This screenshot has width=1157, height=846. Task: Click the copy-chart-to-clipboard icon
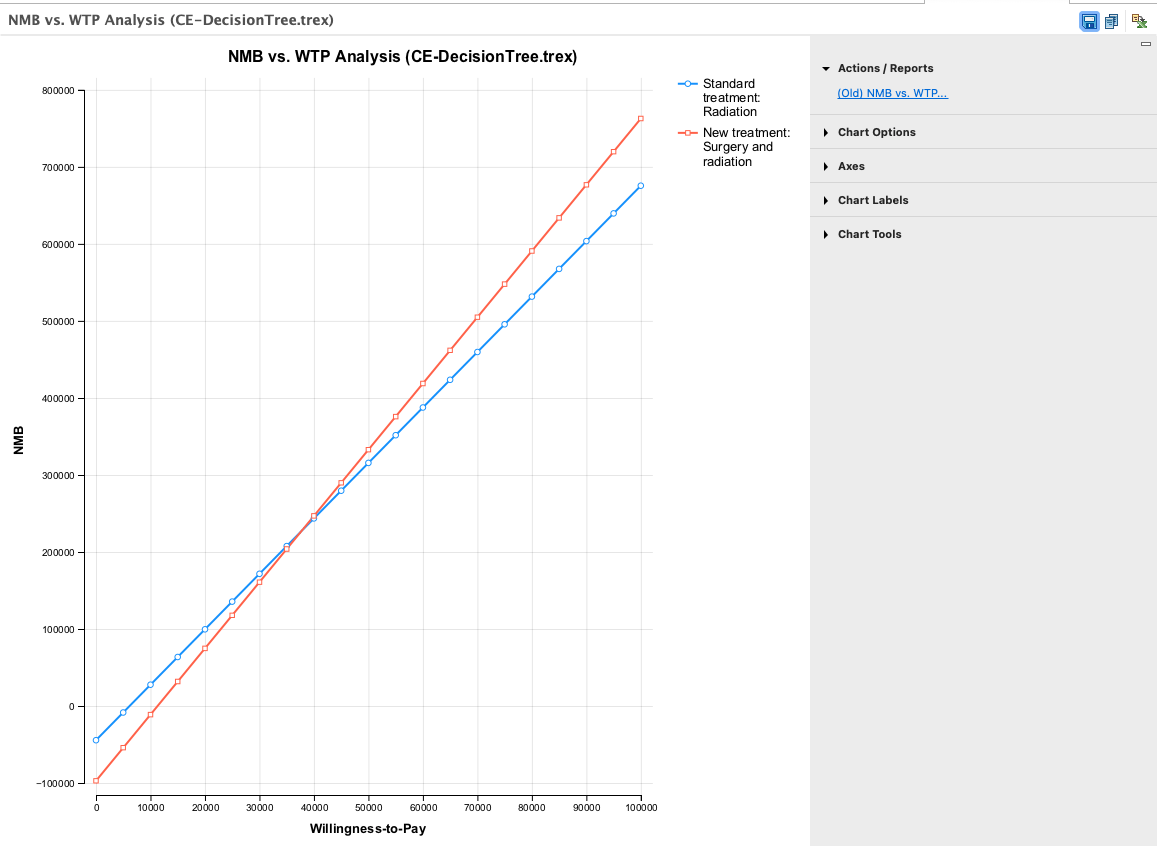click(x=1111, y=20)
